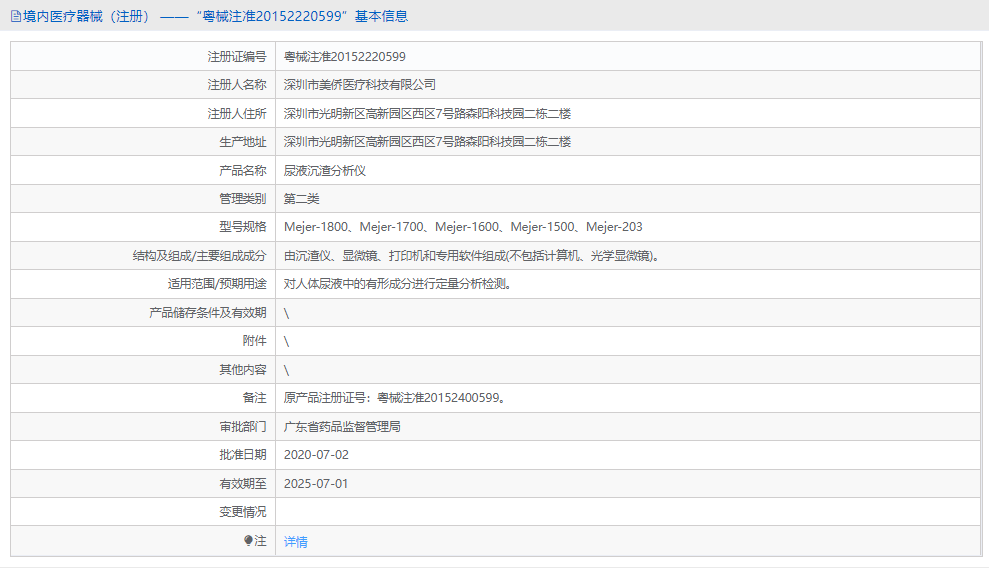Select expiry date 2025-07-01
The height and width of the screenshot is (568, 989).
tap(316, 484)
